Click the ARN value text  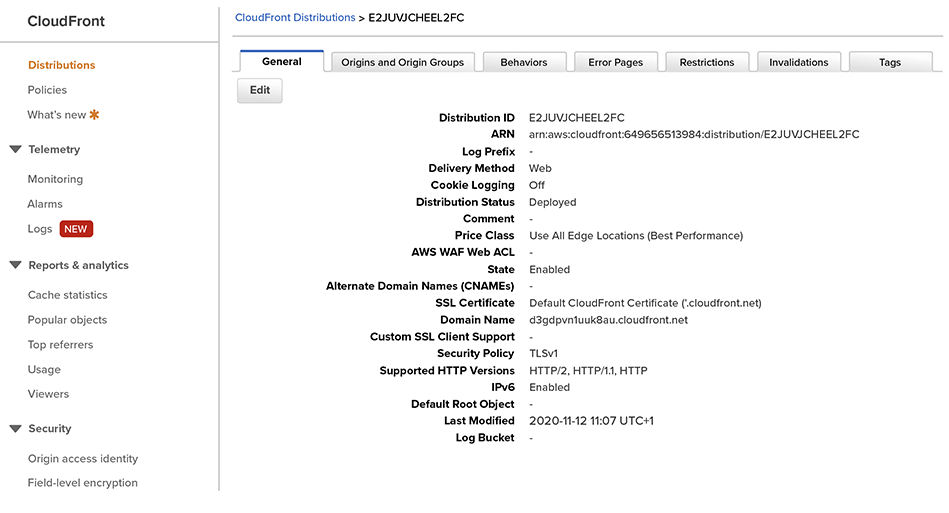[x=694, y=134]
